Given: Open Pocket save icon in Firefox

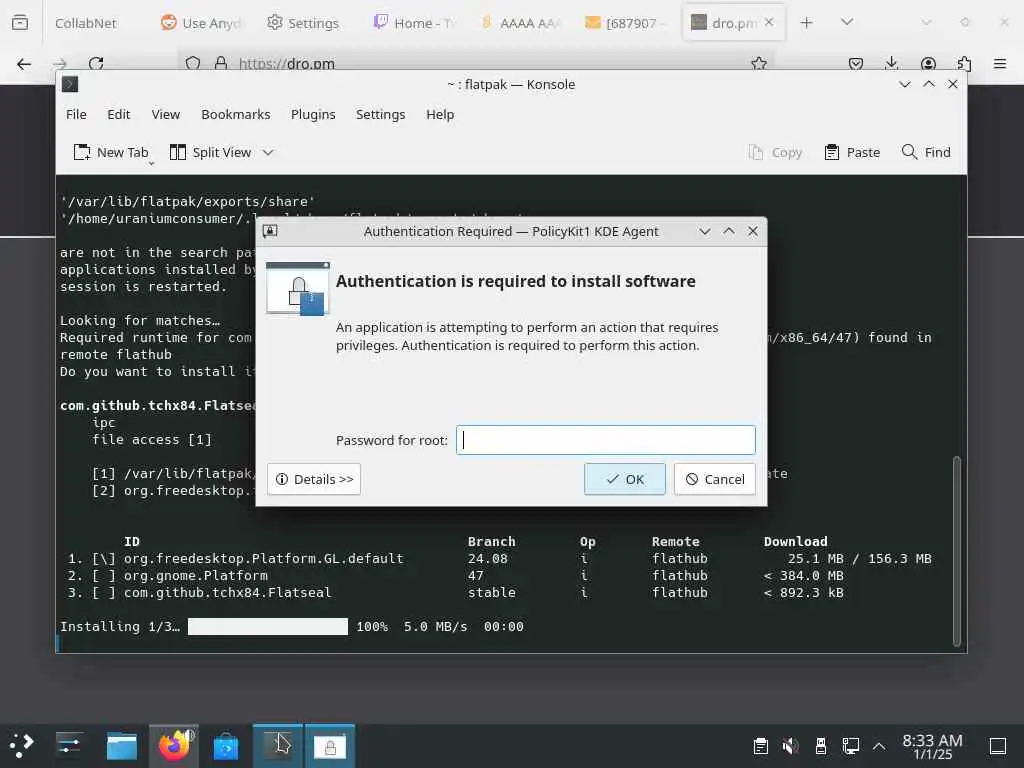Looking at the screenshot, I should (x=856, y=64).
